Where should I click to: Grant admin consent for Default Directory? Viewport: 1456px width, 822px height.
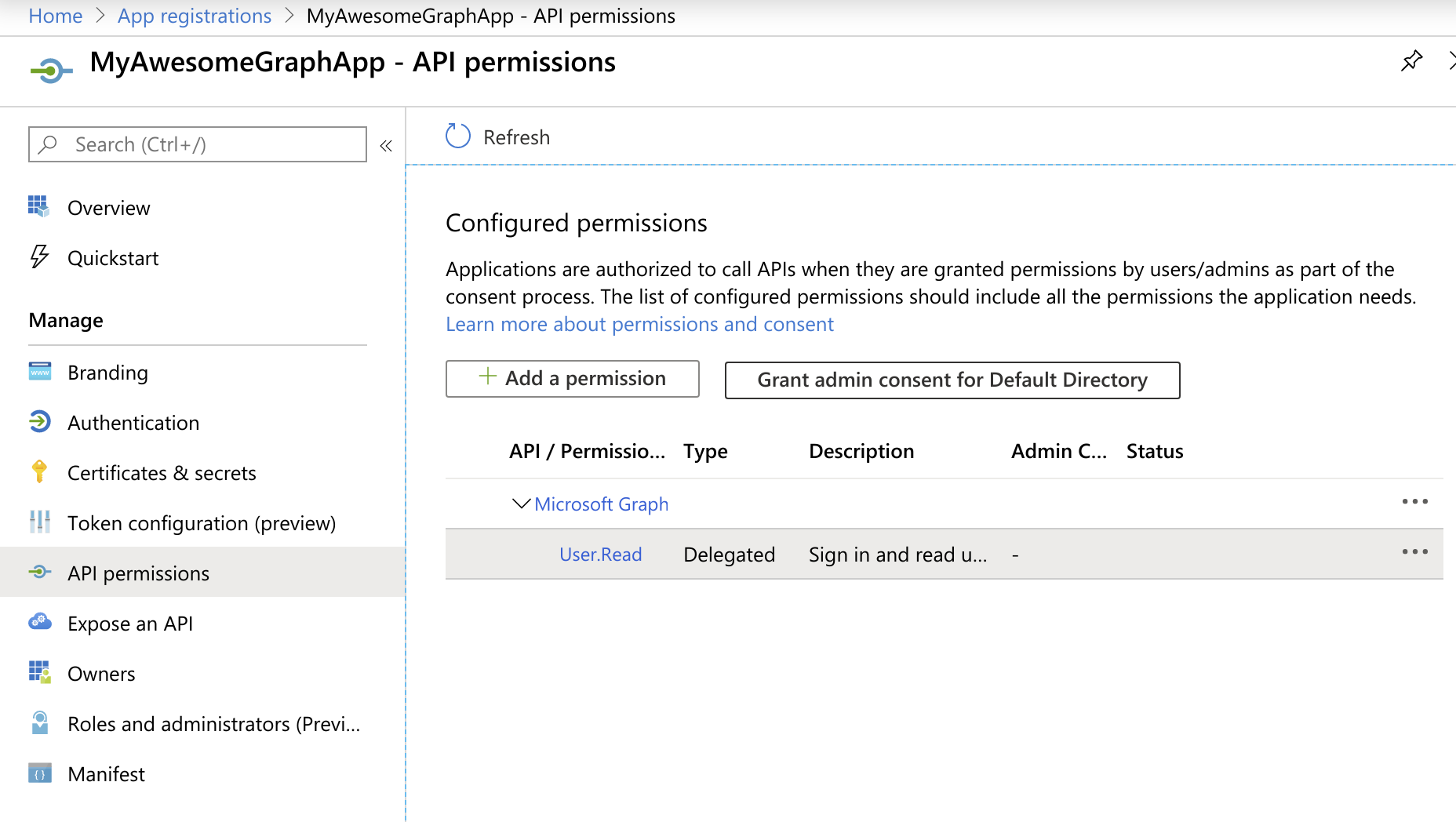[x=952, y=380]
